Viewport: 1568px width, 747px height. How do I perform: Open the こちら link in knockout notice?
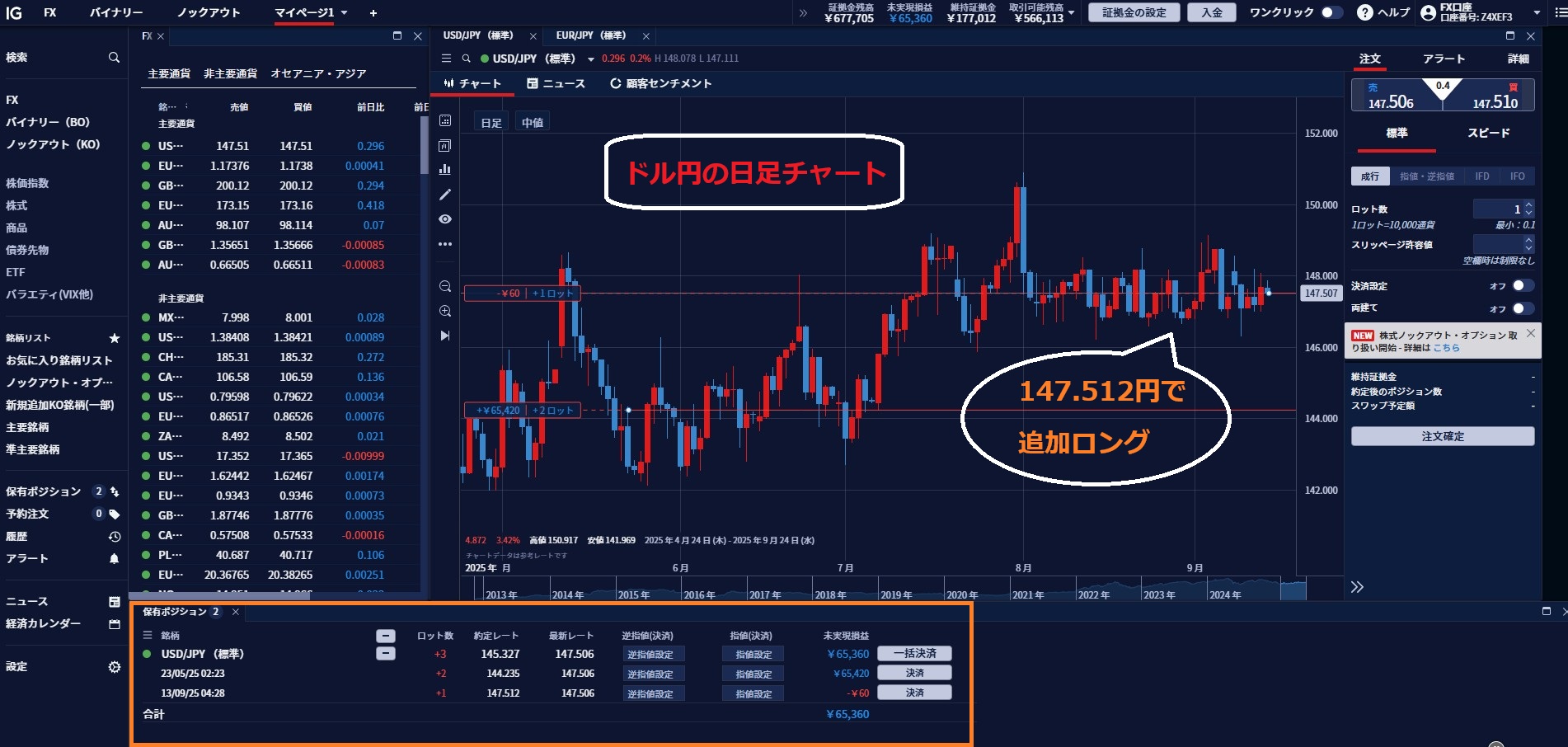click(1446, 348)
